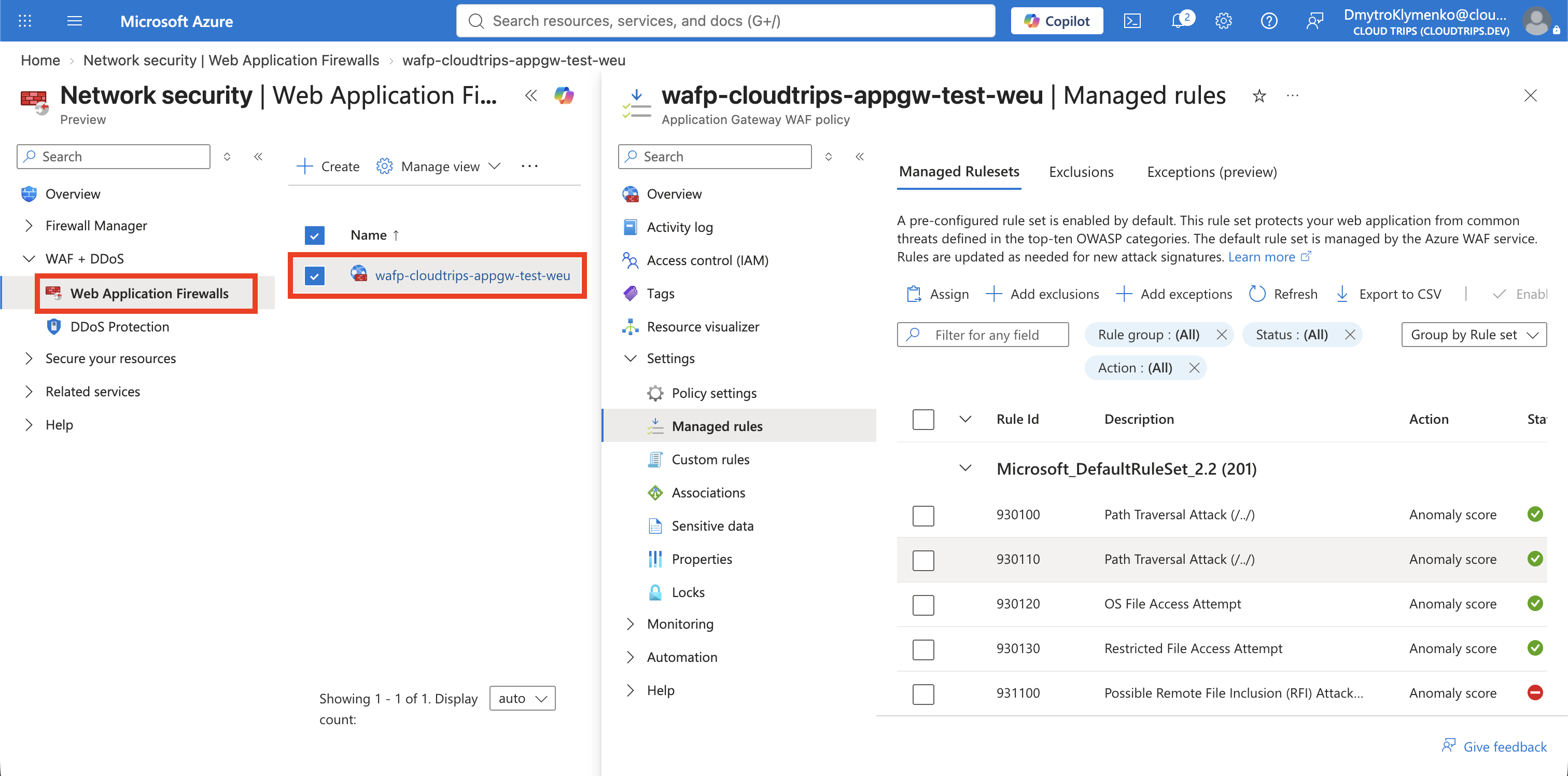This screenshot has height=776, width=1568.
Task: Open the ellipsis menu next to Managed rules title
Action: pos(1293,95)
